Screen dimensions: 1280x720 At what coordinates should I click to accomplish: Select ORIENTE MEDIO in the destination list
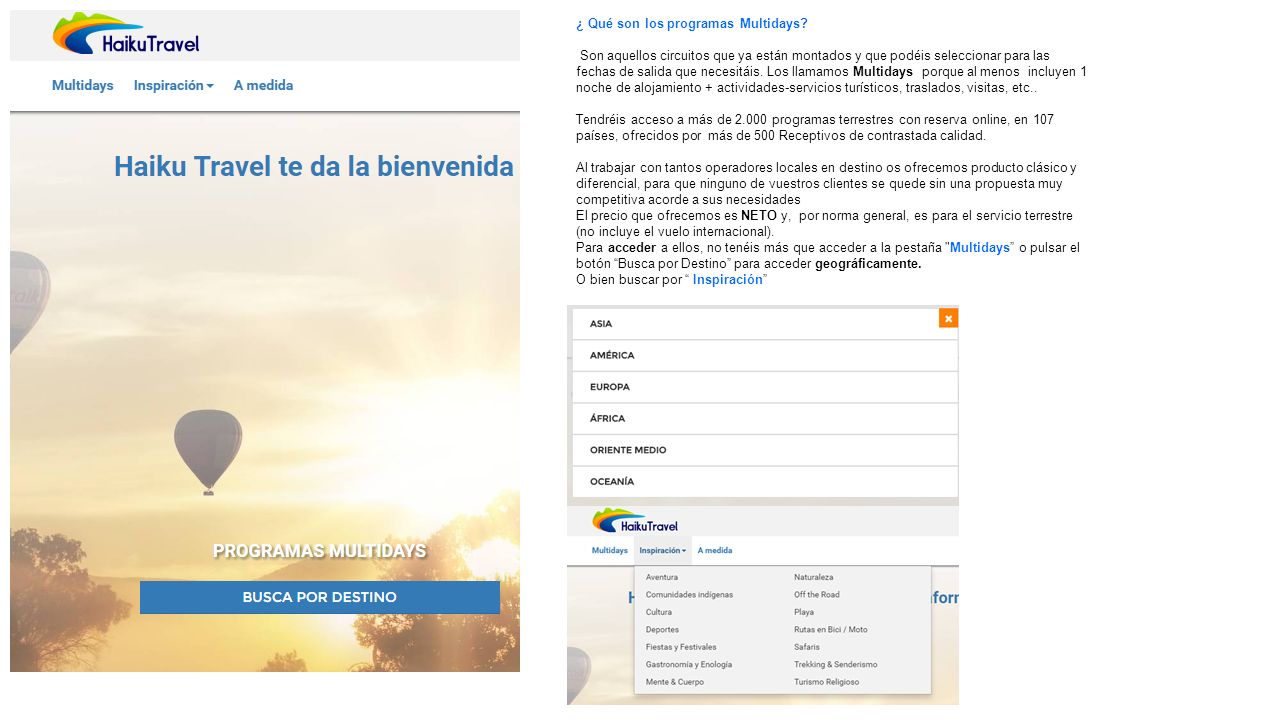pyautogui.click(x=765, y=450)
